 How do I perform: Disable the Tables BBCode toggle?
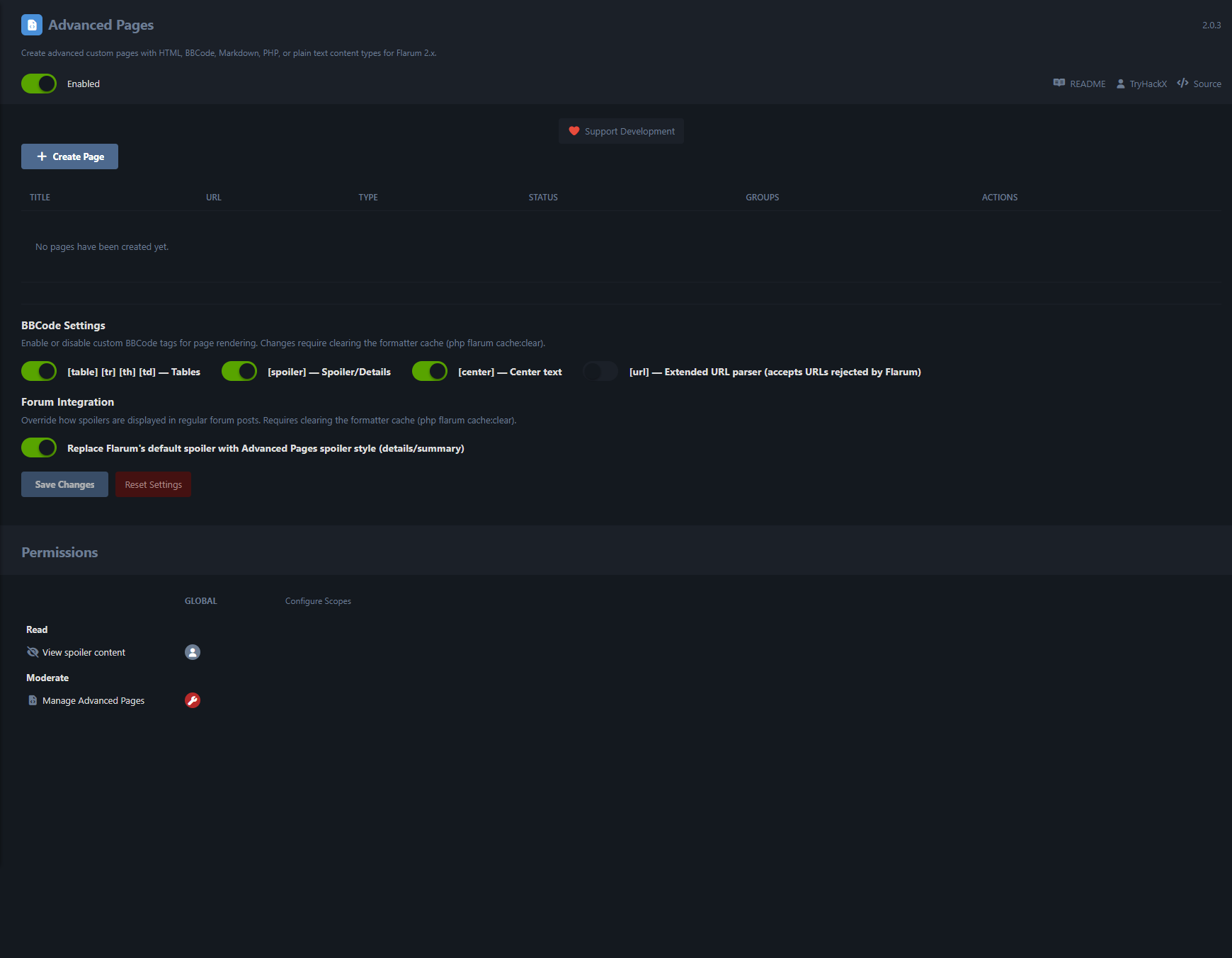click(39, 371)
